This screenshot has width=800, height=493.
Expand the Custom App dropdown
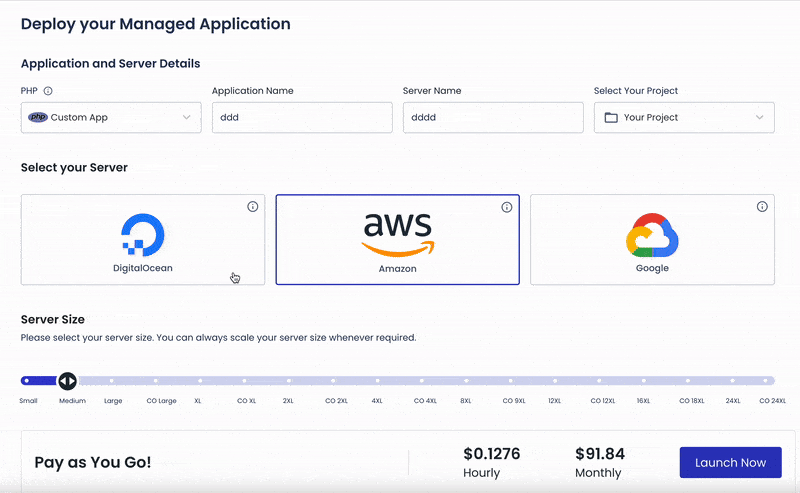(x=111, y=117)
